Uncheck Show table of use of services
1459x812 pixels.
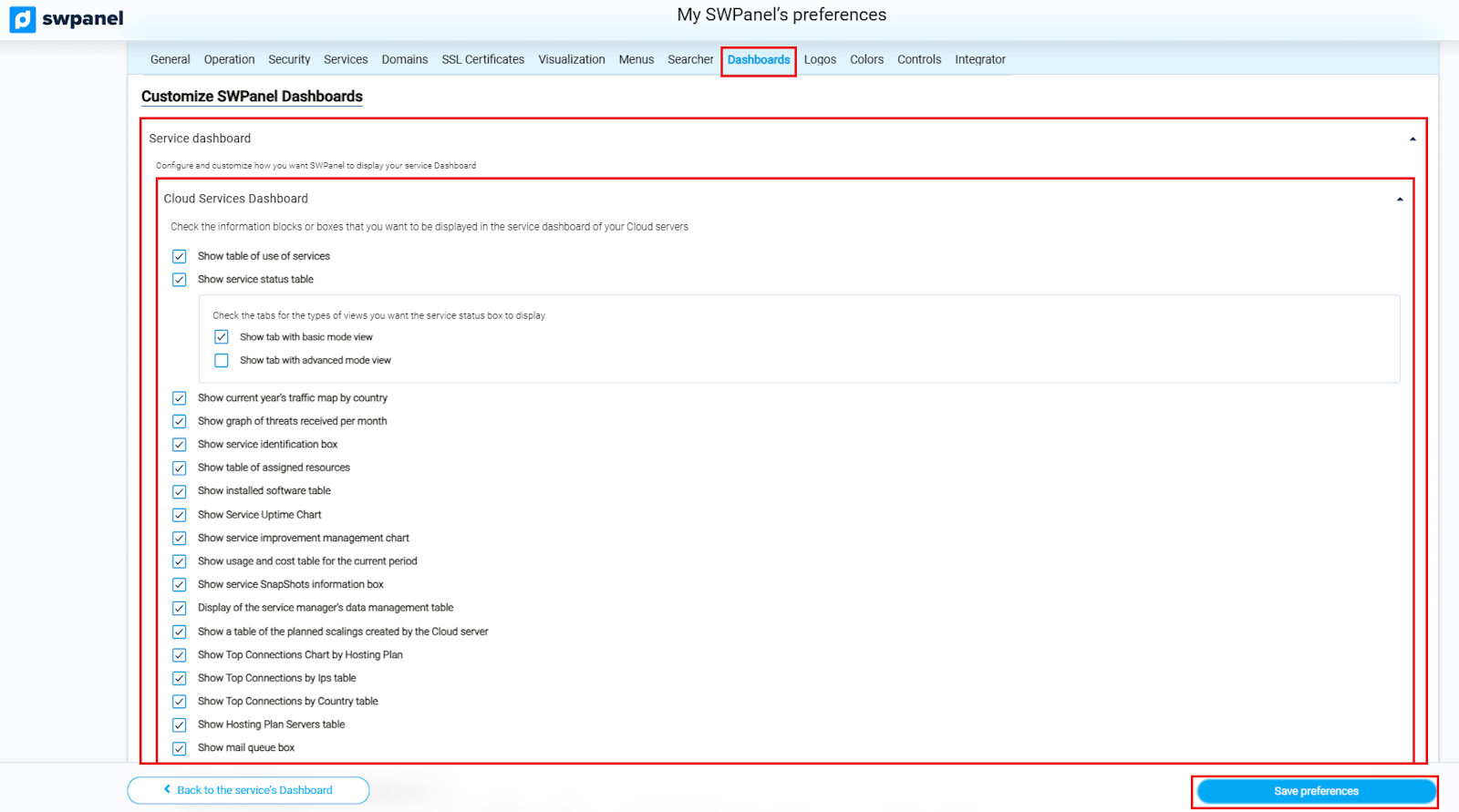tap(180, 257)
